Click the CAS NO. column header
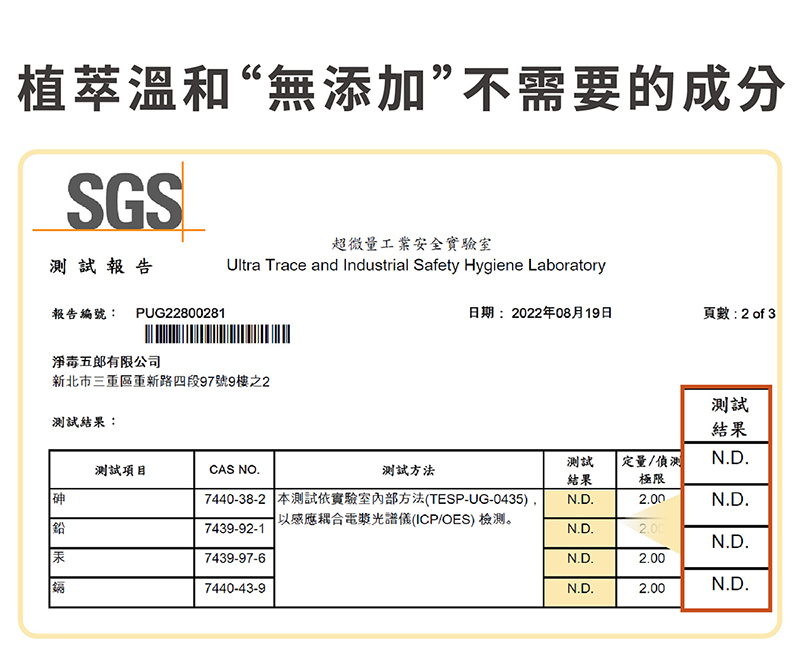Viewport: 800px width, 655px height. coord(234,470)
